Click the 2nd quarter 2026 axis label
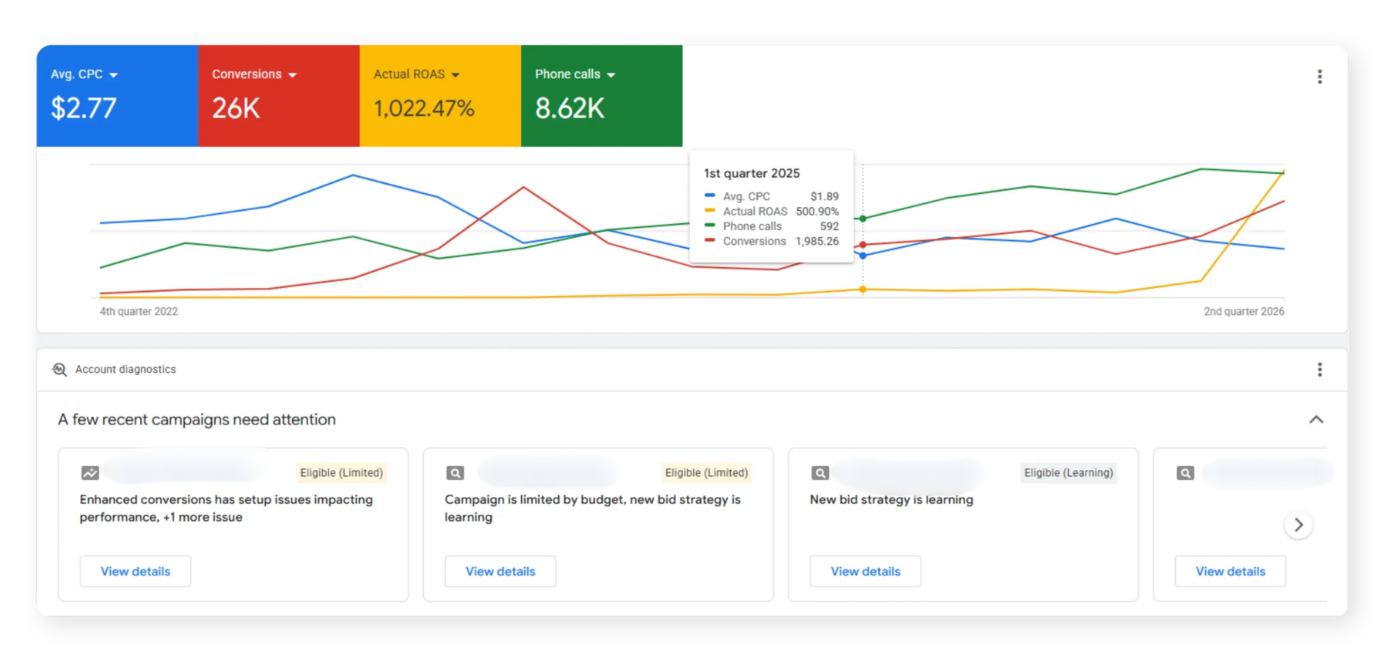This screenshot has width=1383, height=654. [x=1244, y=312]
